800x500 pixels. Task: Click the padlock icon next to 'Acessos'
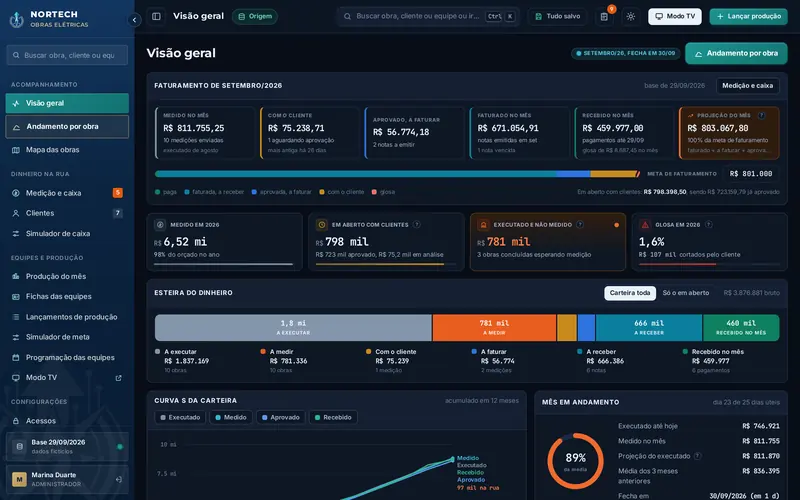pyautogui.click(x=16, y=421)
